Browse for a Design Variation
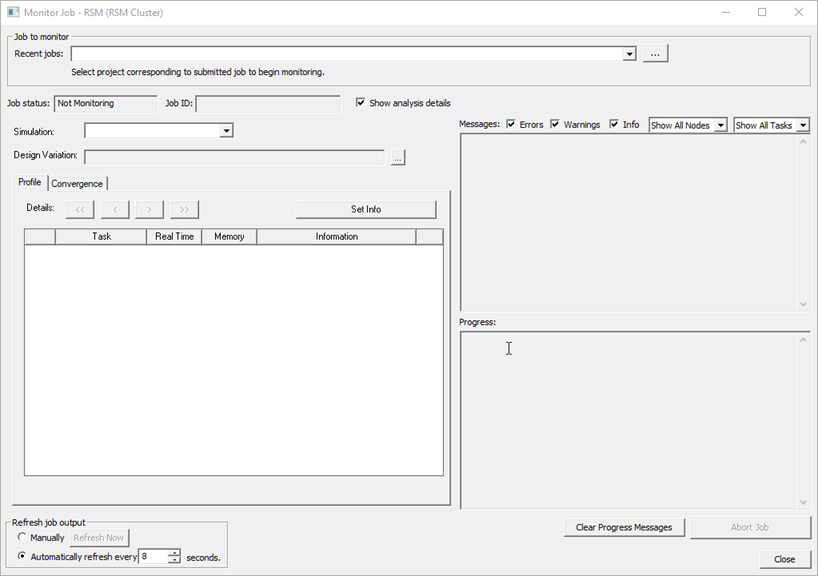The image size is (818, 576). [x=397, y=157]
